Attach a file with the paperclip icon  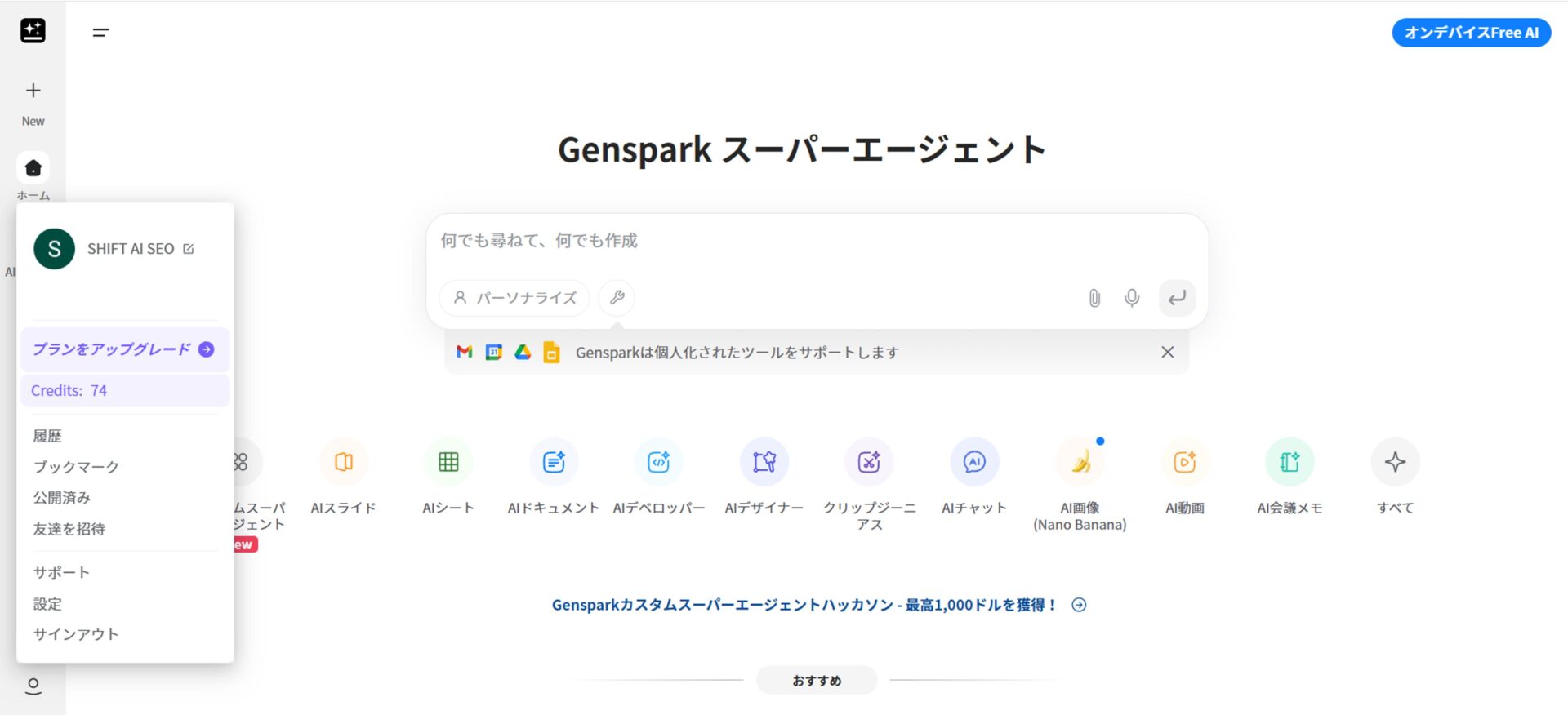[1094, 298]
